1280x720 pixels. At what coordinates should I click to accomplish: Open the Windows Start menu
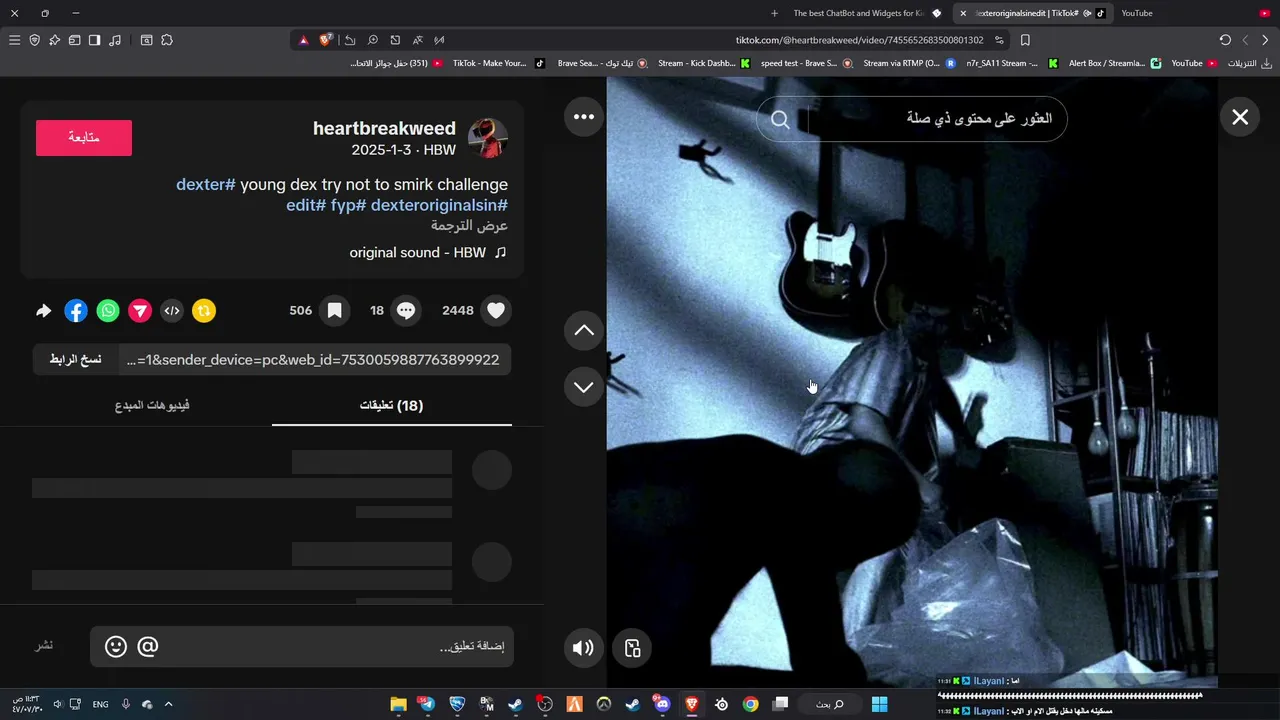click(880, 704)
